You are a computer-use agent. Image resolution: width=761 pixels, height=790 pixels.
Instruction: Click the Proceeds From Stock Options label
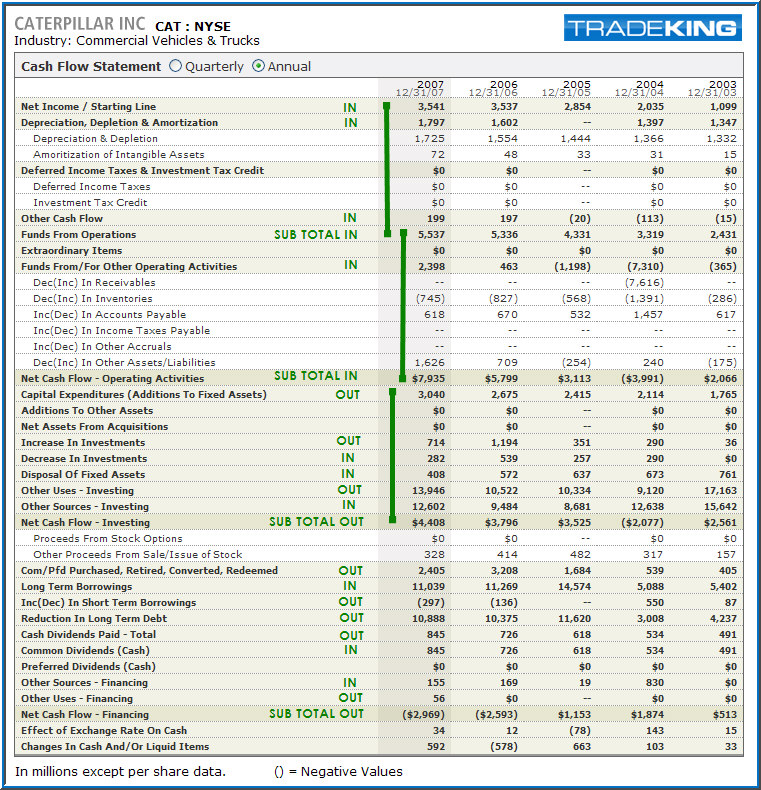tap(107, 539)
